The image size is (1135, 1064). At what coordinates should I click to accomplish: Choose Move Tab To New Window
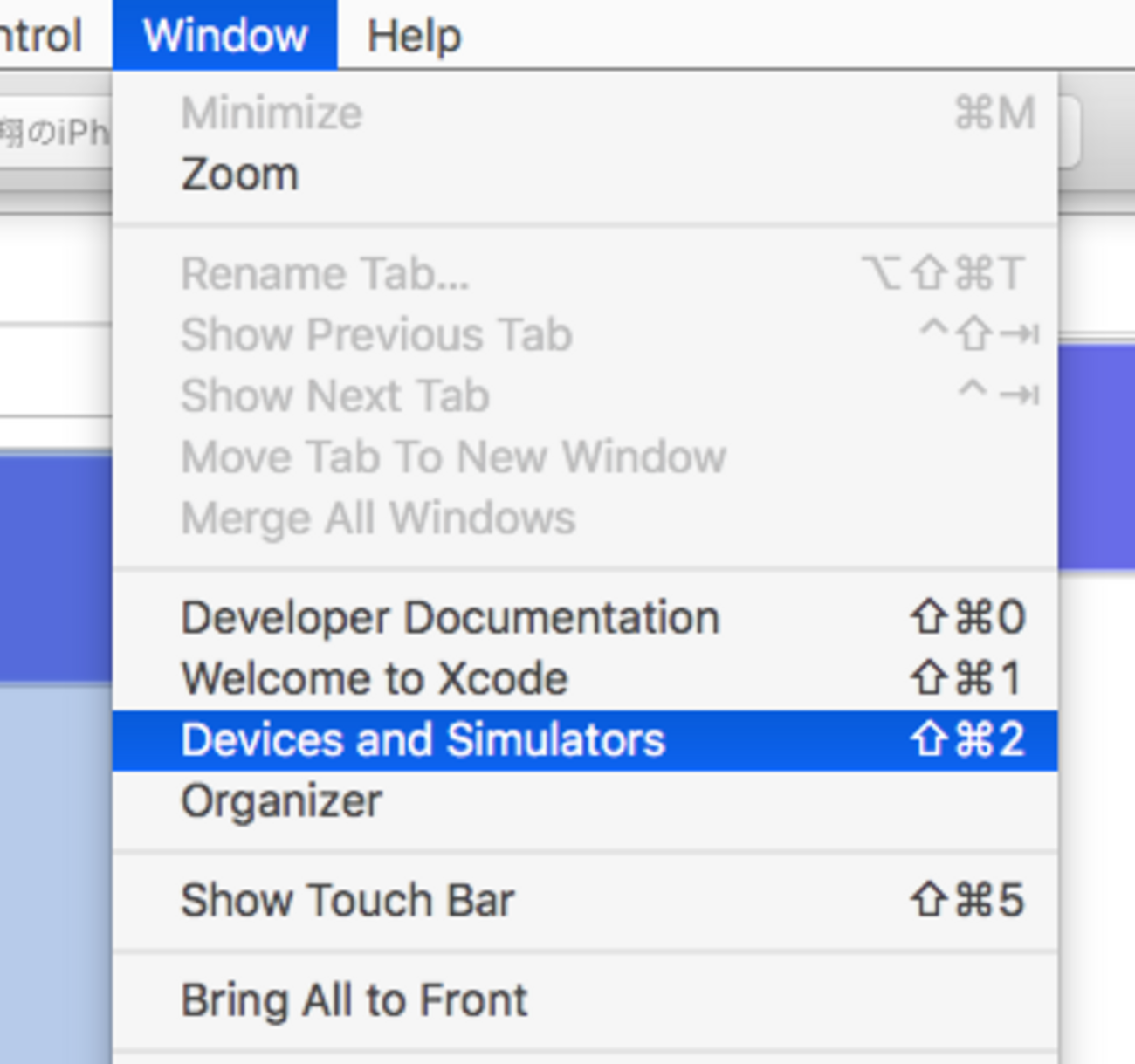pos(453,457)
